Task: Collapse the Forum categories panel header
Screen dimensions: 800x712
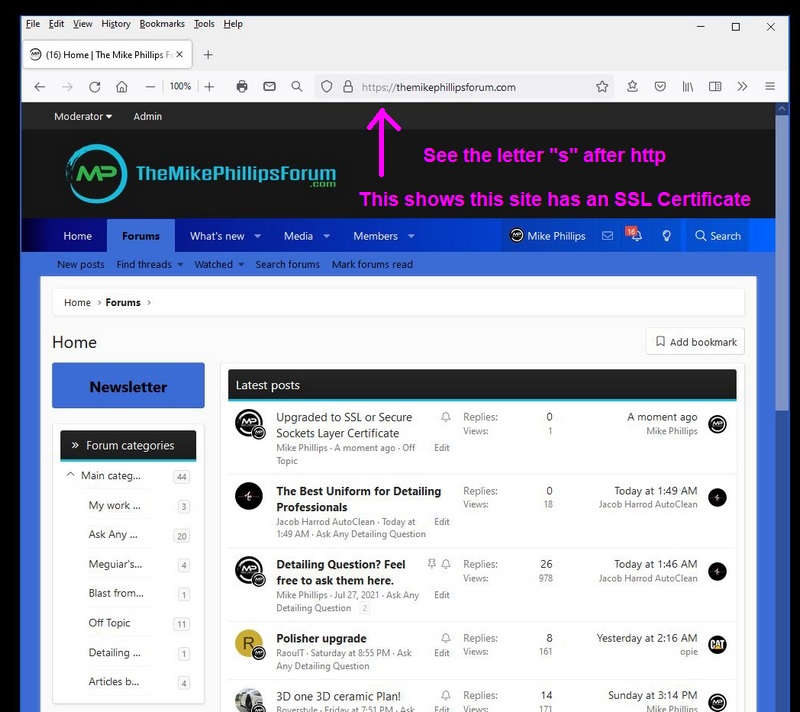Action: (x=128, y=445)
